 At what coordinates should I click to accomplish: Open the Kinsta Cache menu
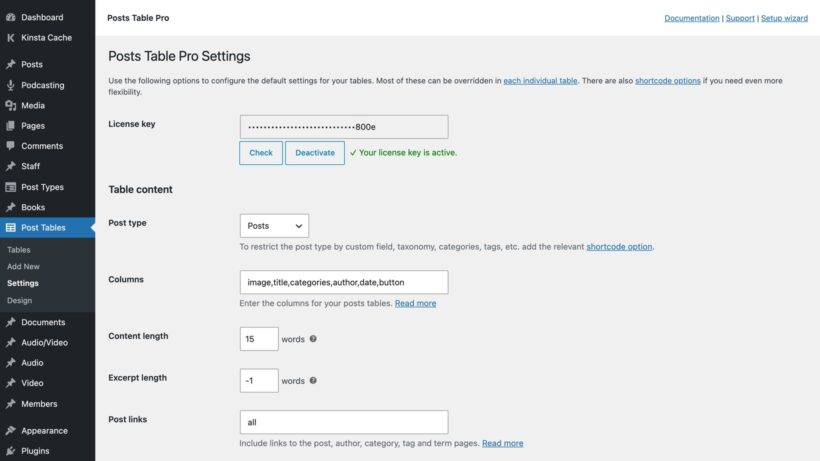tap(48, 38)
